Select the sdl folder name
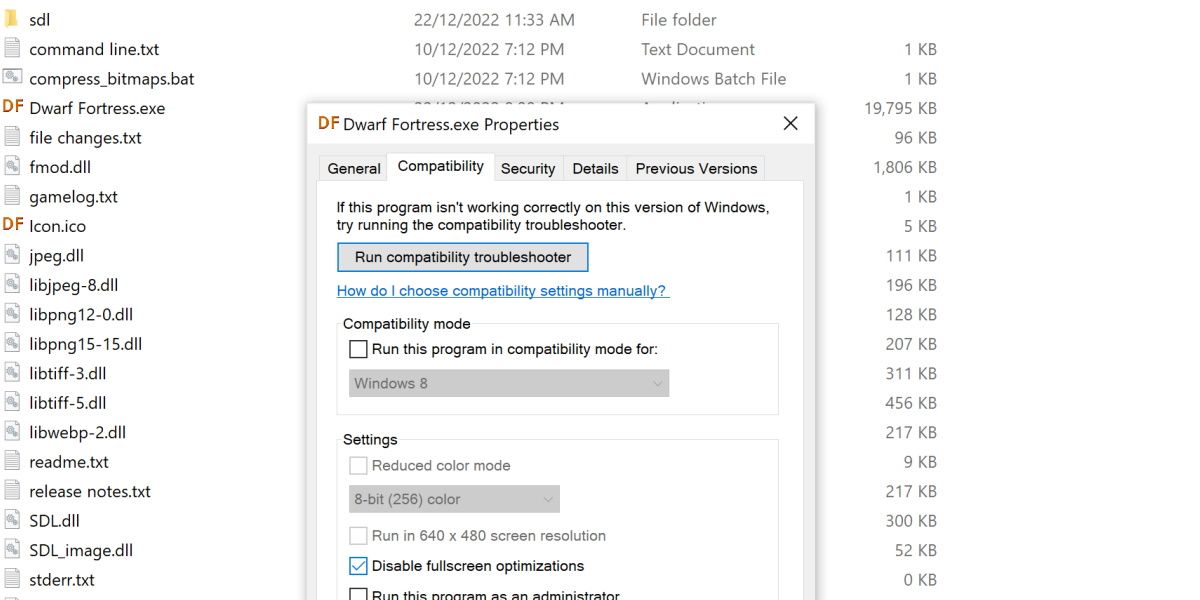 tap(40, 20)
